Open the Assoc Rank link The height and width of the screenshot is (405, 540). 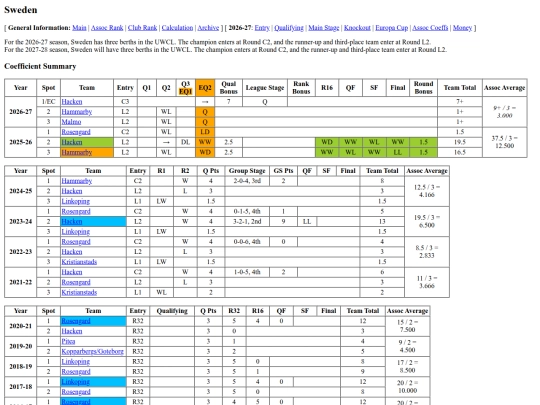(107, 28)
